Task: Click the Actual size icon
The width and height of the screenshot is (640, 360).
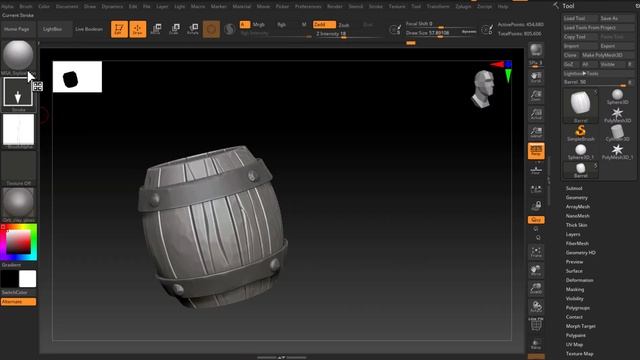Action: [x=536, y=114]
